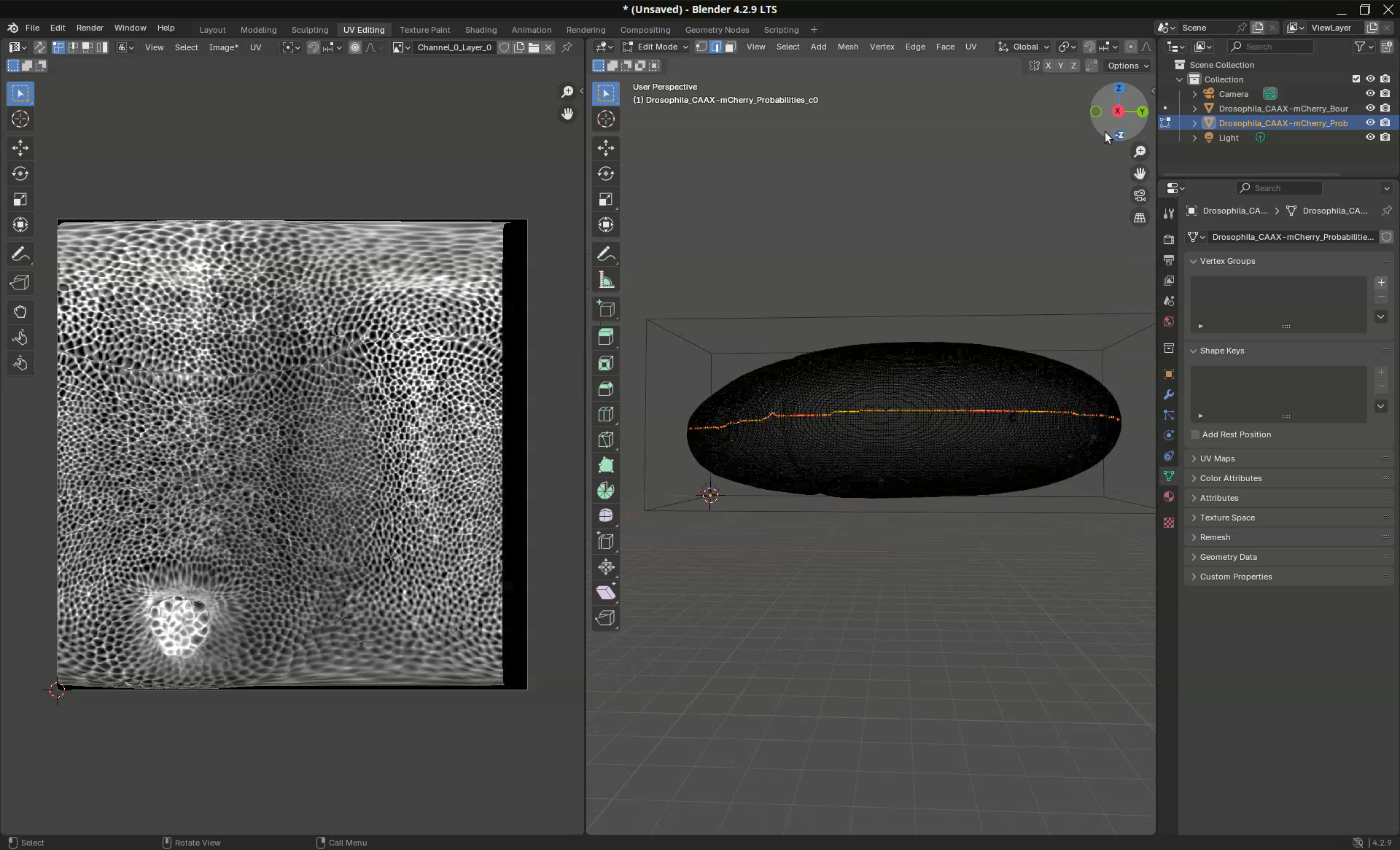Open the Material properties tab icon

coord(1169,496)
